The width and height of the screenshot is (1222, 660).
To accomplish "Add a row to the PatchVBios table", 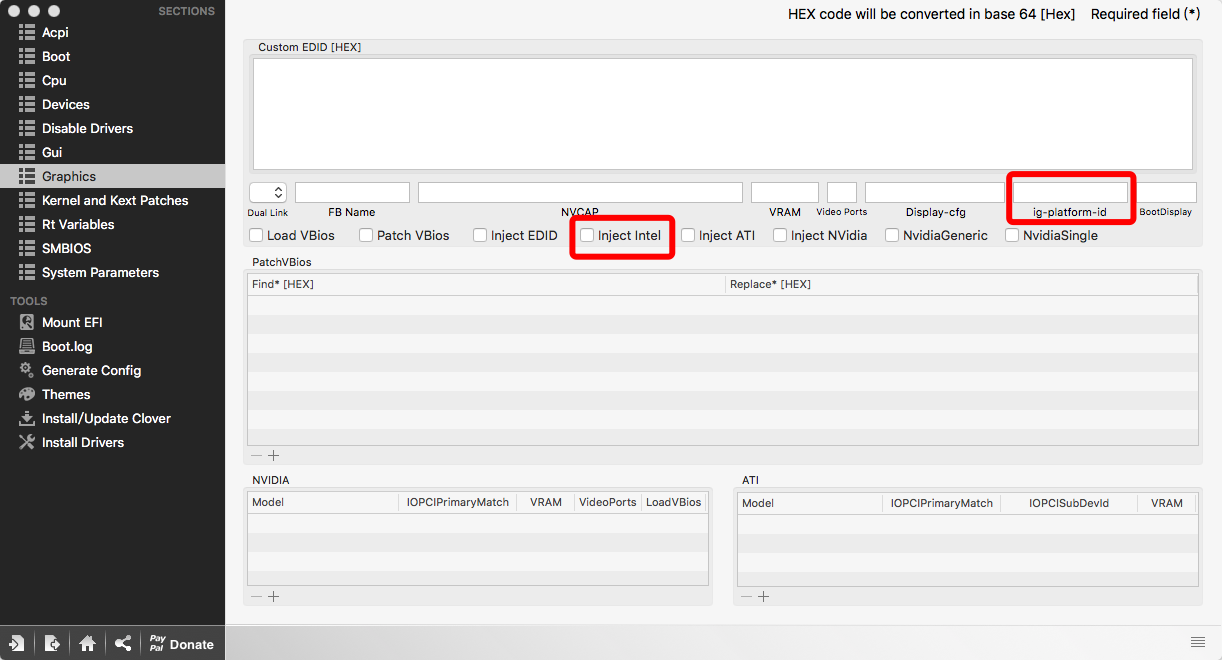I will coord(273,455).
